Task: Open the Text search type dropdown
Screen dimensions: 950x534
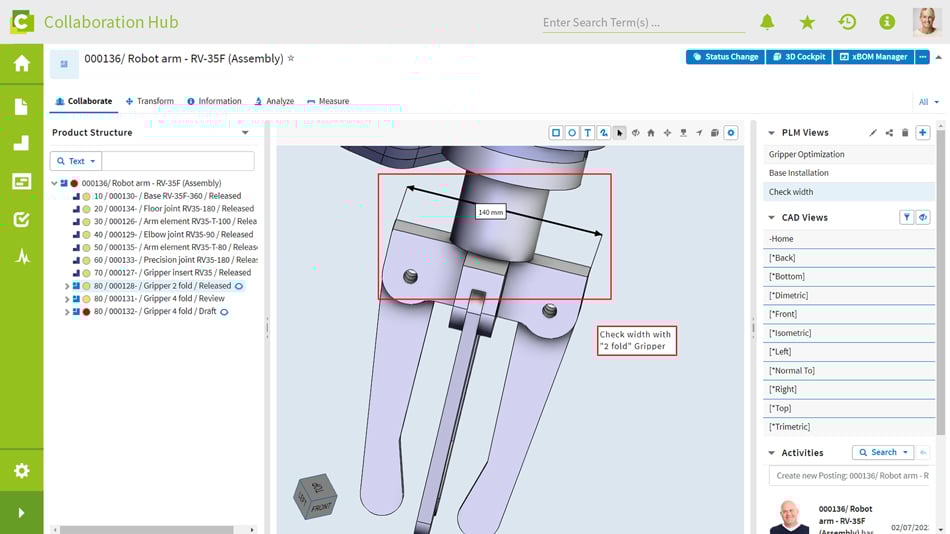Action: (76, 161)
